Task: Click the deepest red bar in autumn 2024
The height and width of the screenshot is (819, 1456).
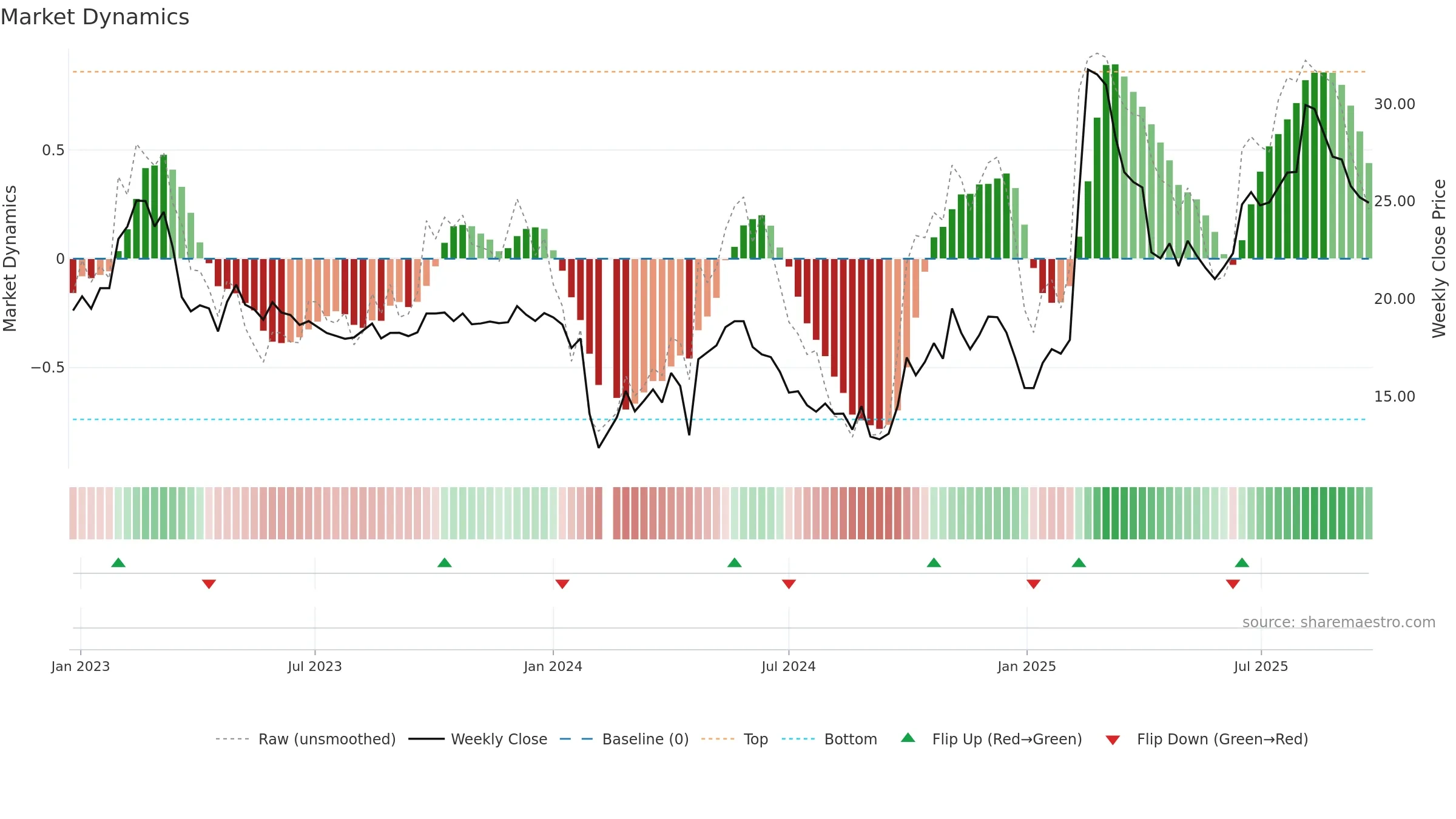Action: pos(880,344)
